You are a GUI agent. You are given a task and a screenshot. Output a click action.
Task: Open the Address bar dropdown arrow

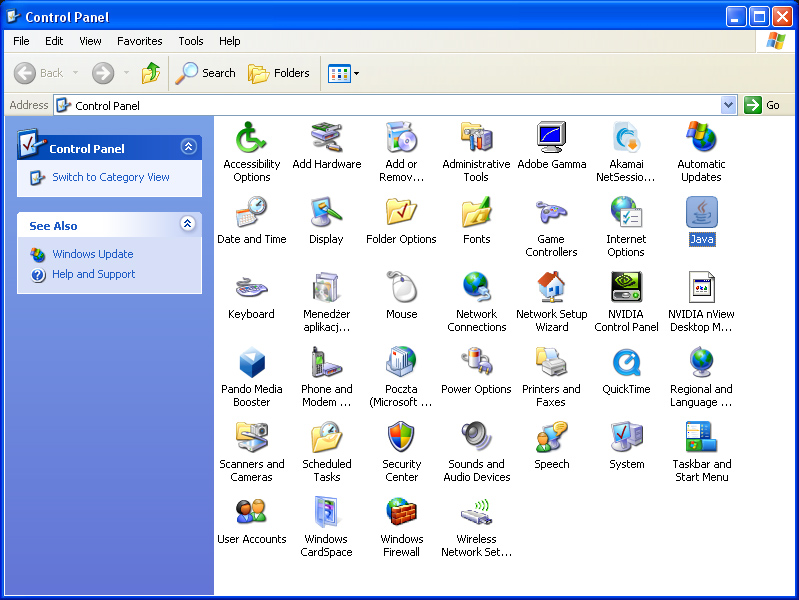(729, 106)
